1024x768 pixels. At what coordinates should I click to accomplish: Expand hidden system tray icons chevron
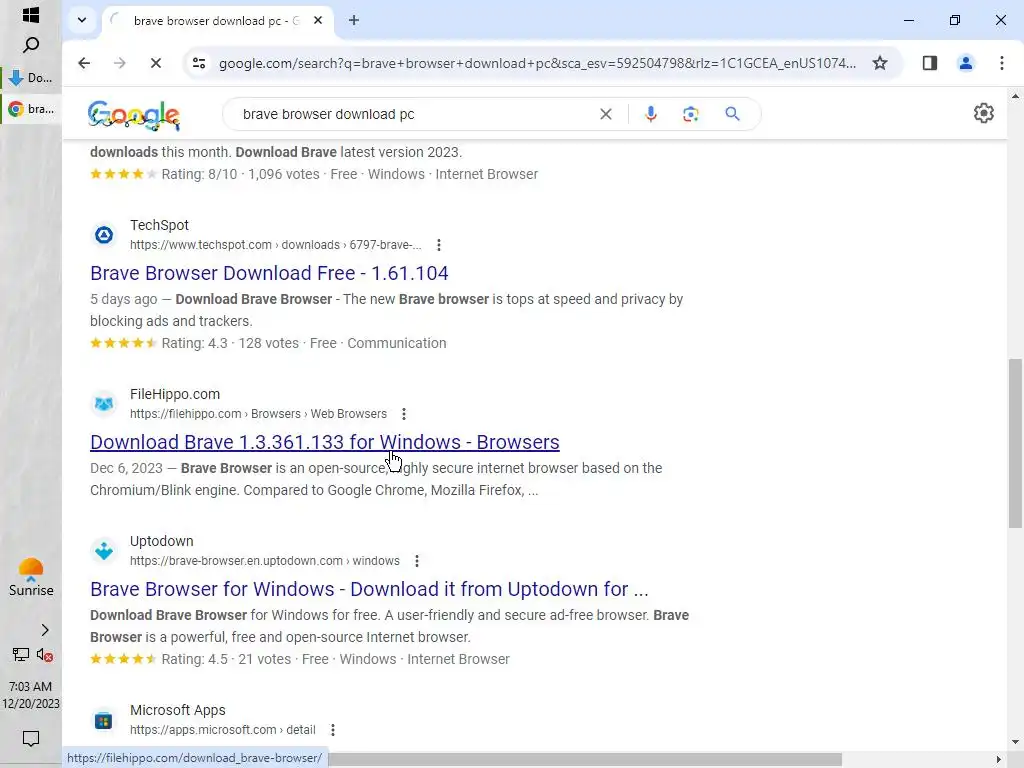[x=44, y=630]
